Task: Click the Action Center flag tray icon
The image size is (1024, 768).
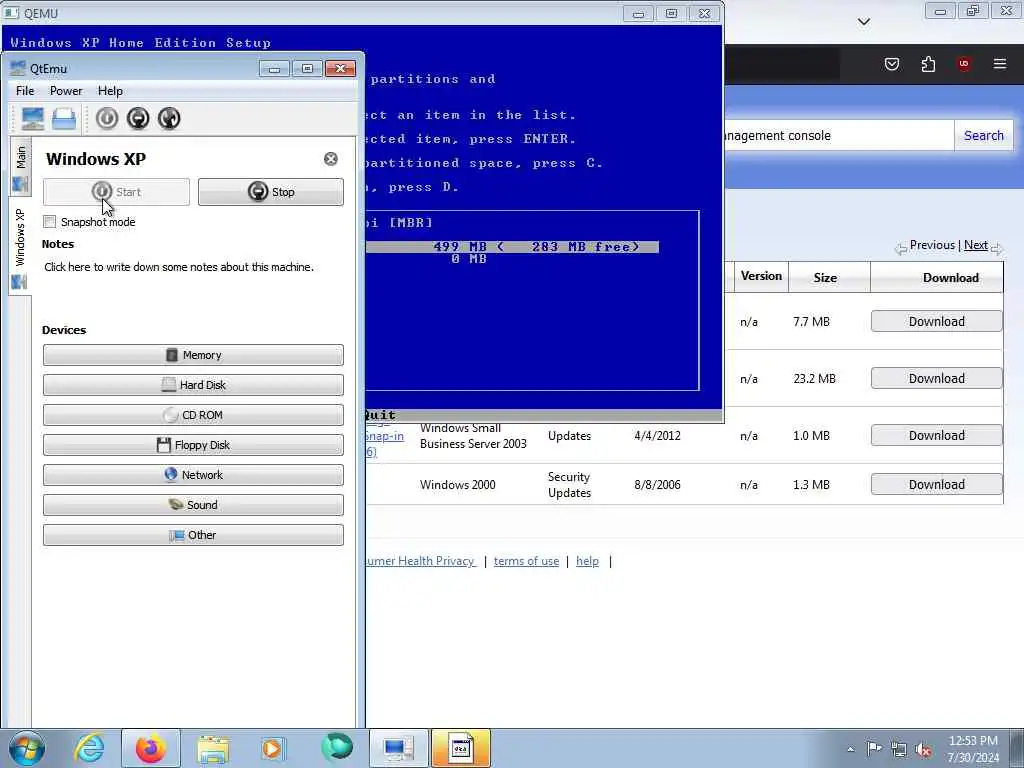Action: click(874, 748)
